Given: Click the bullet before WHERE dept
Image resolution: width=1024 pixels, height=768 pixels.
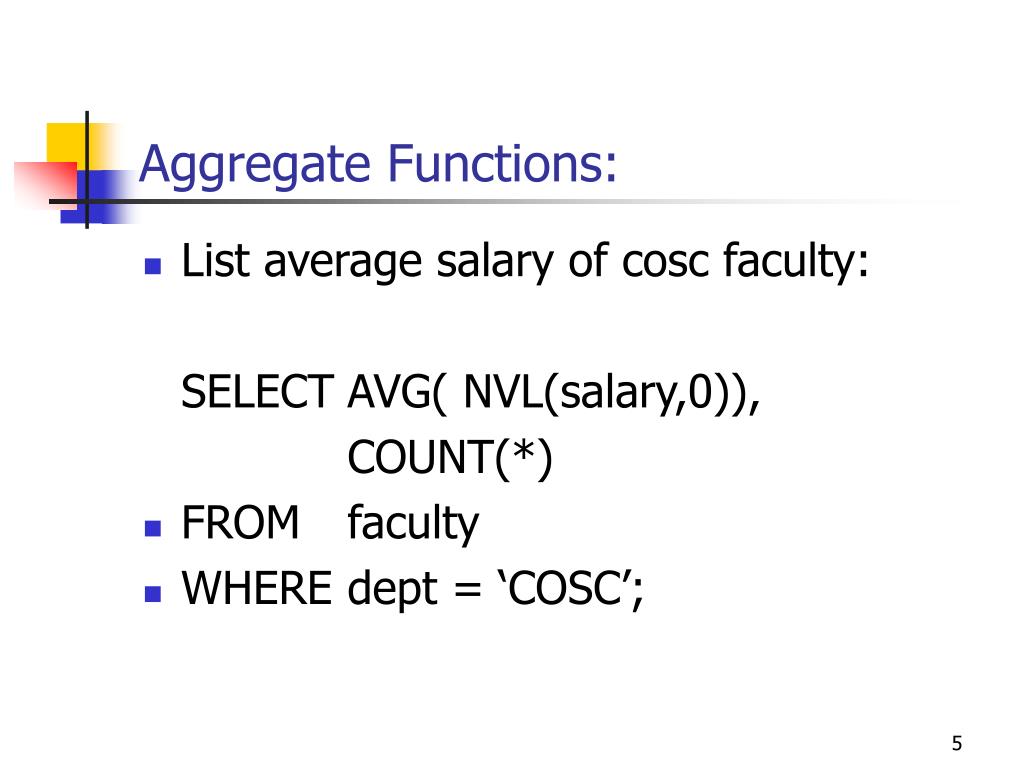Looking at the screenshot, I should (153, 593).
